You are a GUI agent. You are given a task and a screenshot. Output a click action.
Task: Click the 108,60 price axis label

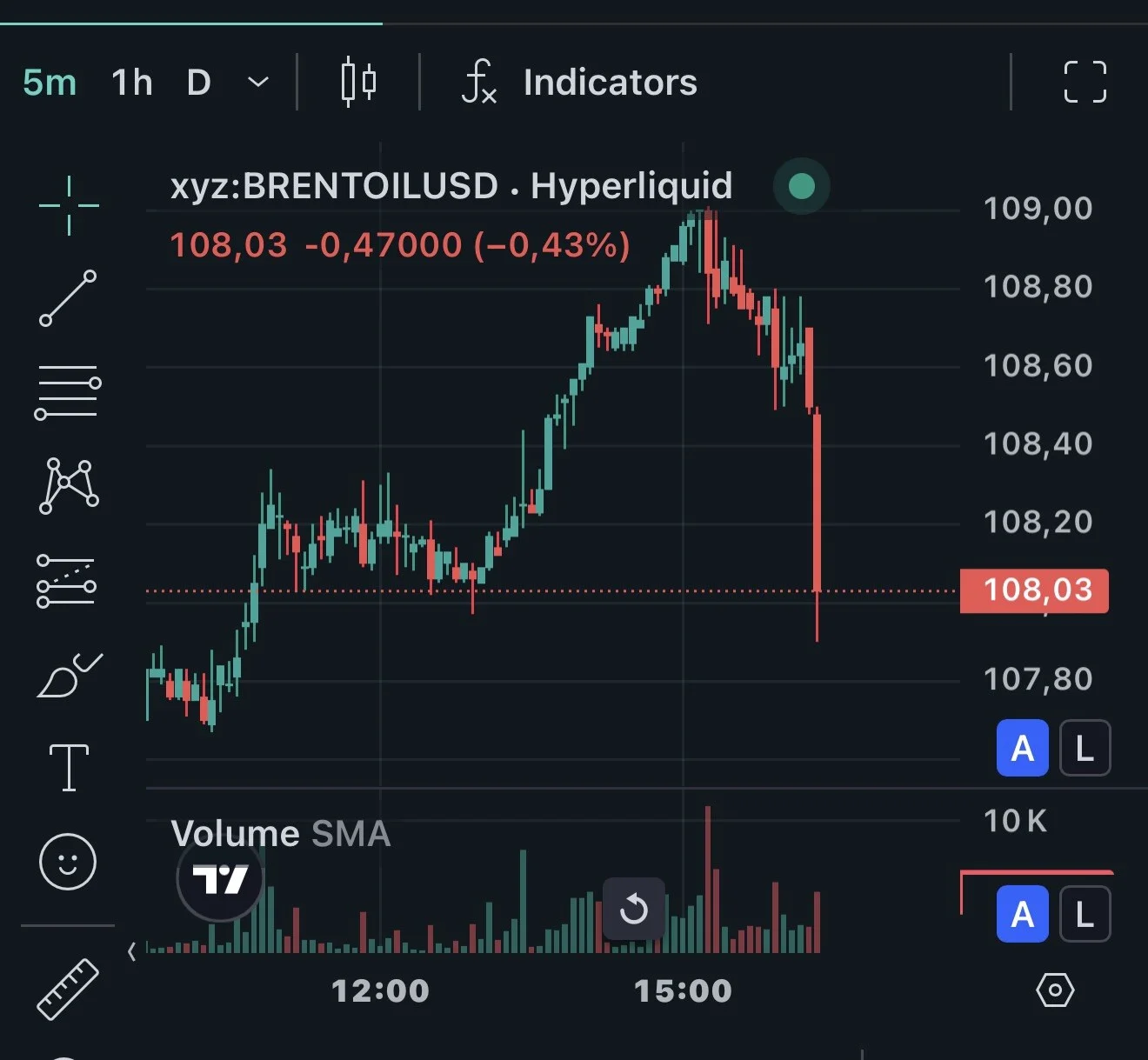click(1038, 366)
